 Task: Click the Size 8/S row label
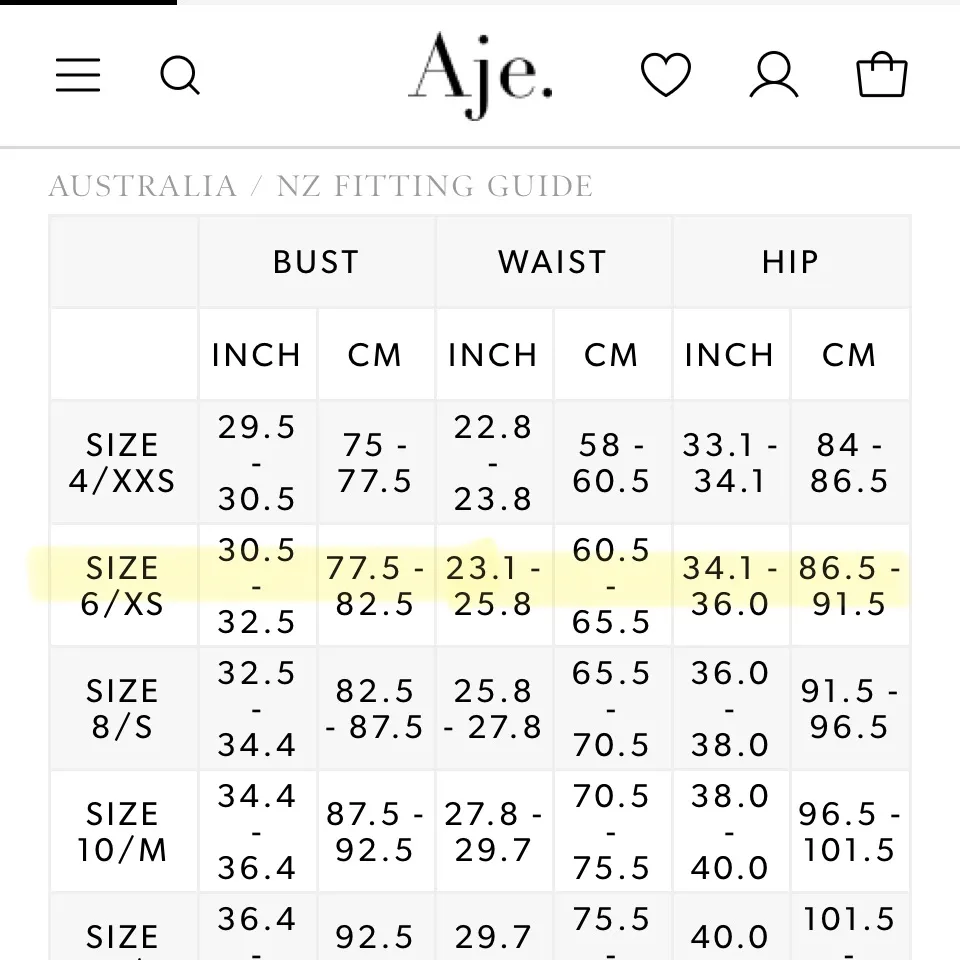[x=122, y=709]
